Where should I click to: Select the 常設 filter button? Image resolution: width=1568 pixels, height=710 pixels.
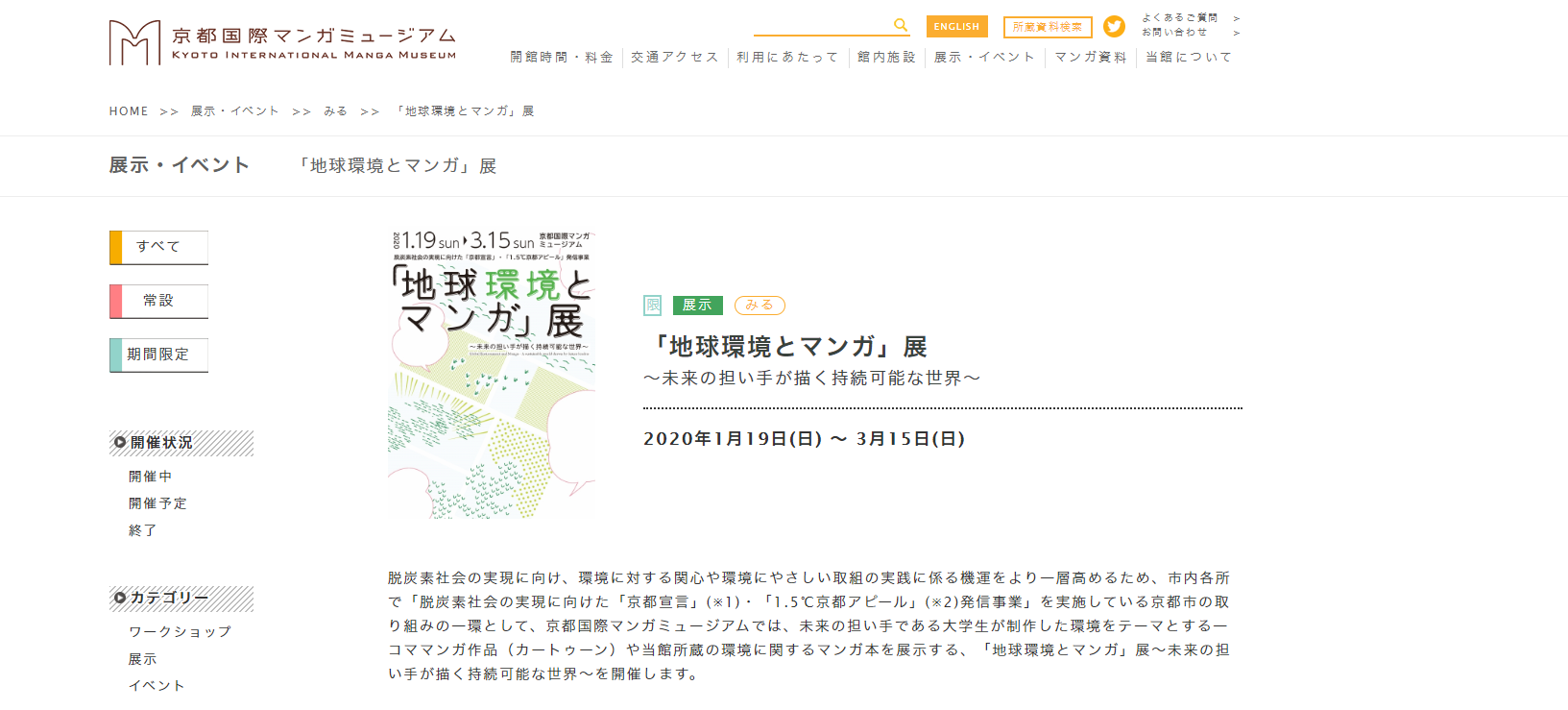click(x=158, y=301)
